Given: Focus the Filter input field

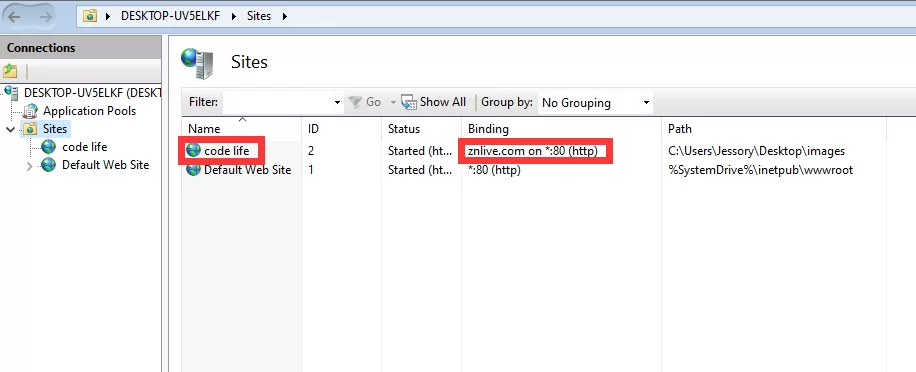Looking at the screenshot, I should pyautogui.click(x=277, y=103).
